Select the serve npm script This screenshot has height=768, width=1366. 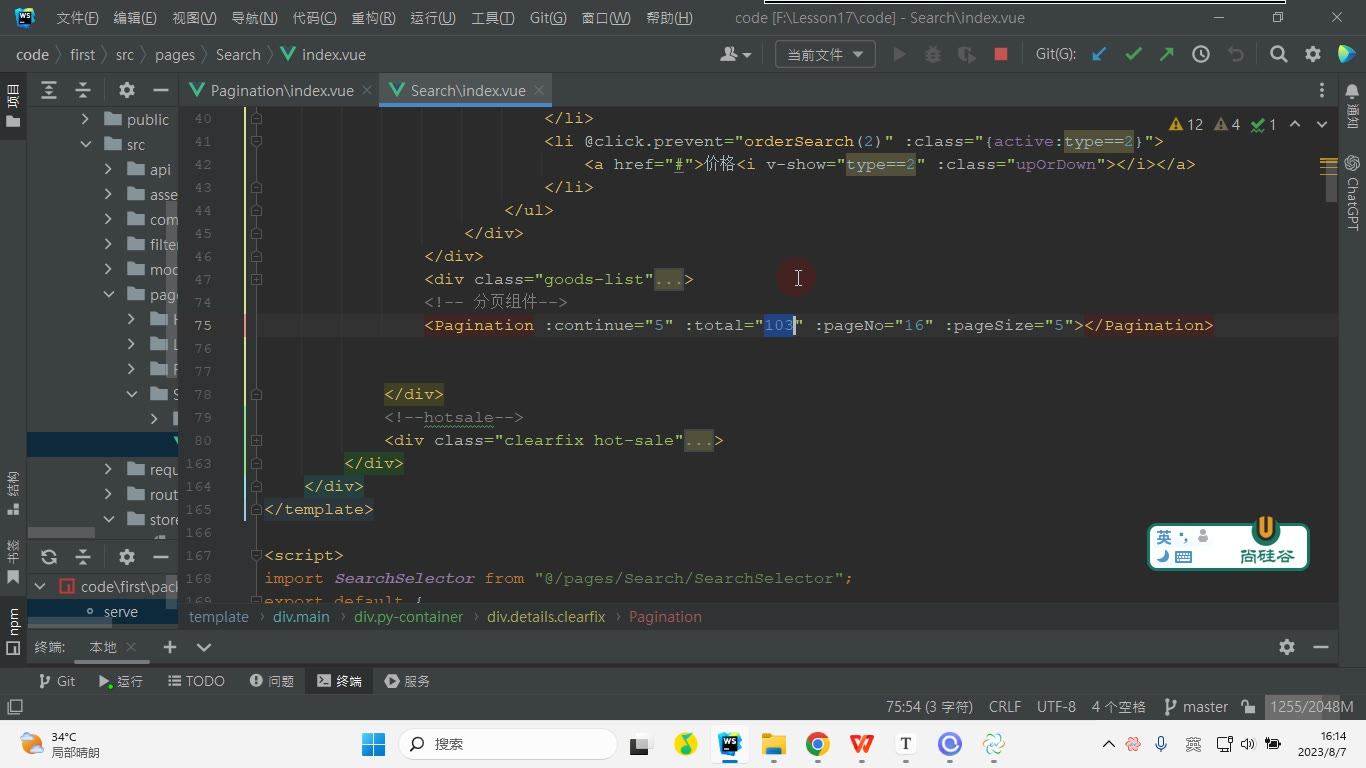120,612
